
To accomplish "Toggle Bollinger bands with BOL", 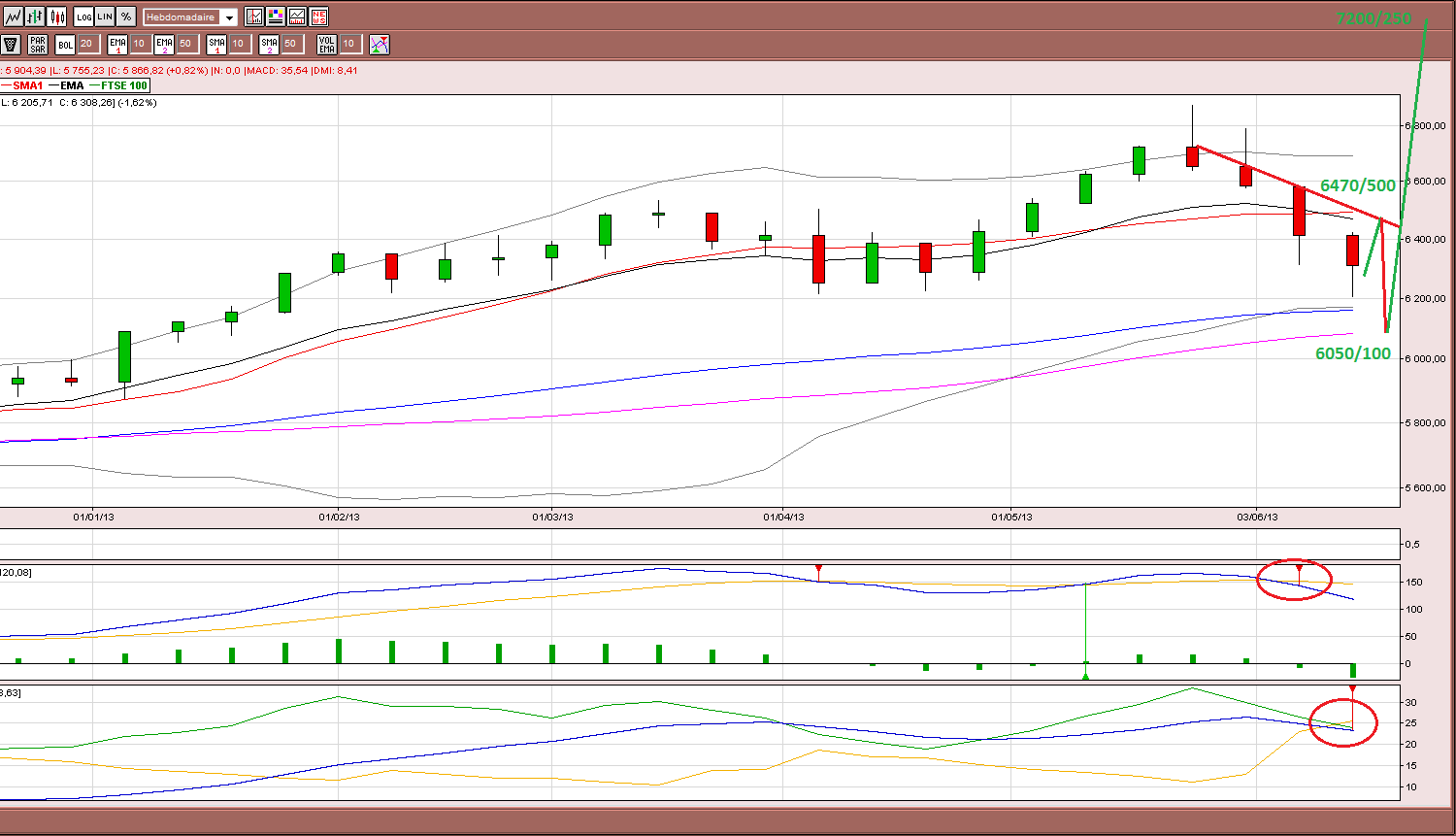I will 65,45.
